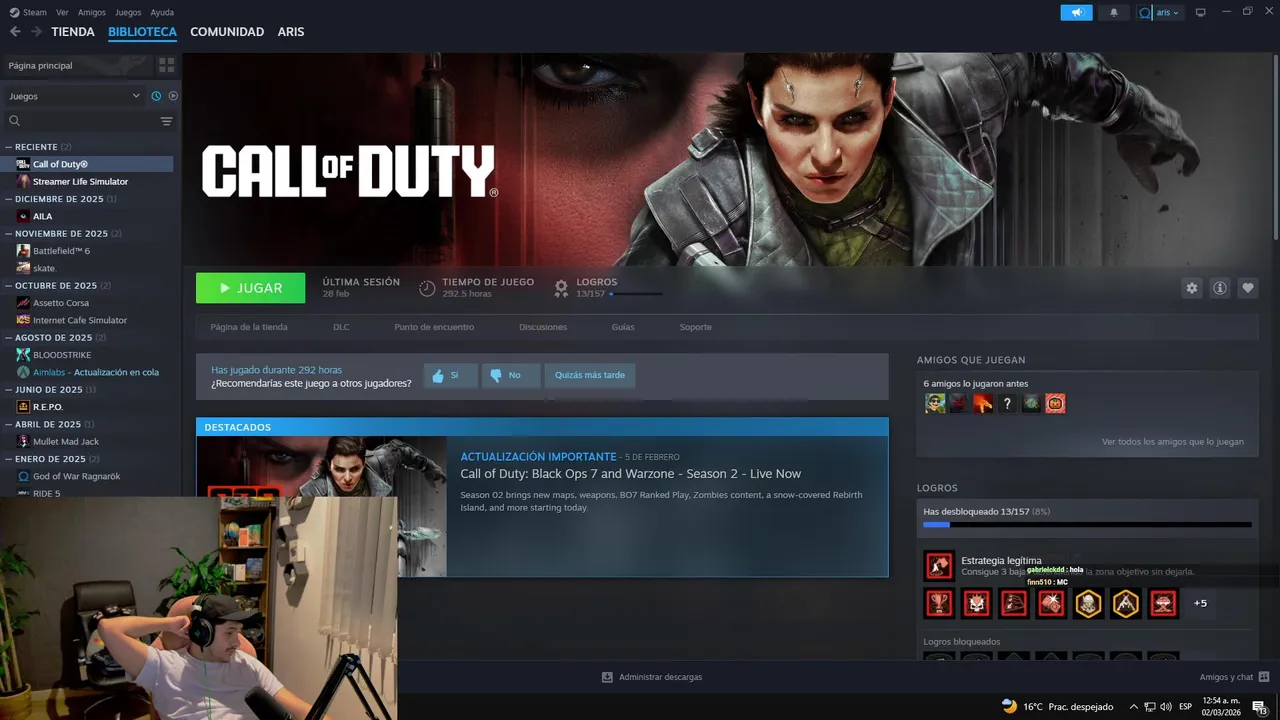Click the achievements progress bar in Logros panel
1280x720 pixels.
(1087, 525)
